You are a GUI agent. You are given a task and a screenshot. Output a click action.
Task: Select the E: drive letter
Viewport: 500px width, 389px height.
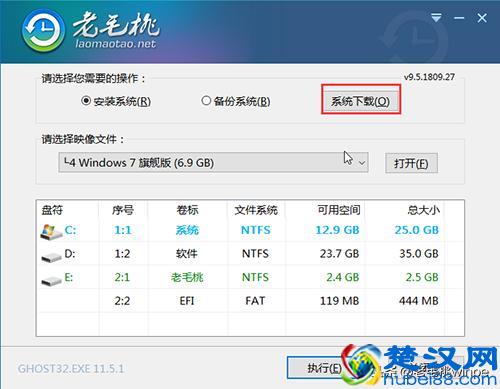click(x=69, y=277)
